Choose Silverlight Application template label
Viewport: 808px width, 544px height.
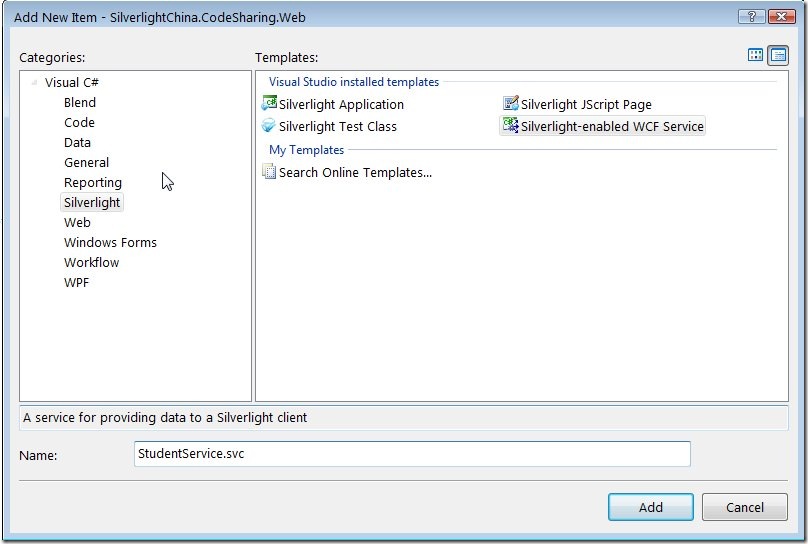coord(341,105)
